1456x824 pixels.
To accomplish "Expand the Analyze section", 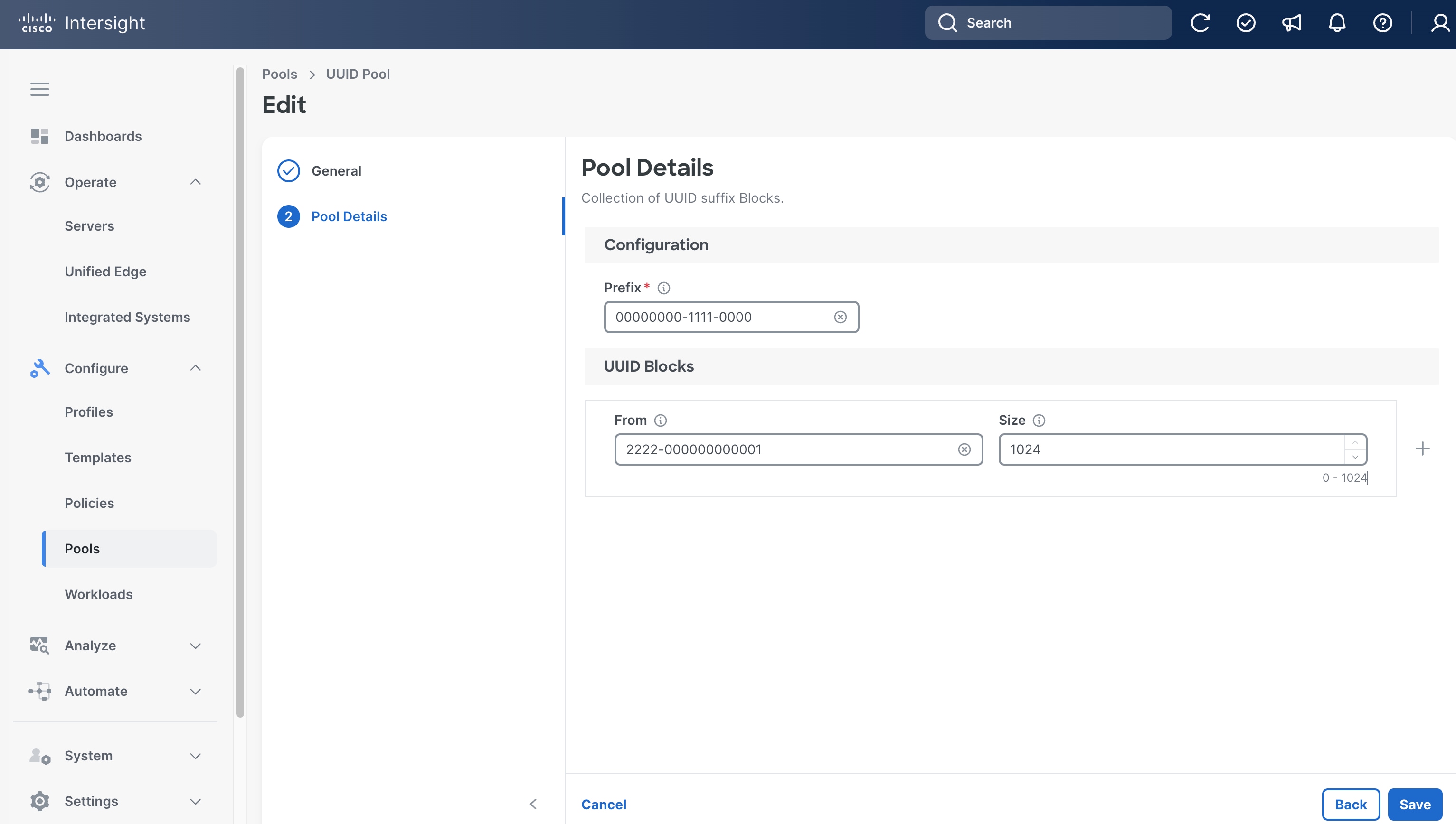I will click(x=195, y=646).
